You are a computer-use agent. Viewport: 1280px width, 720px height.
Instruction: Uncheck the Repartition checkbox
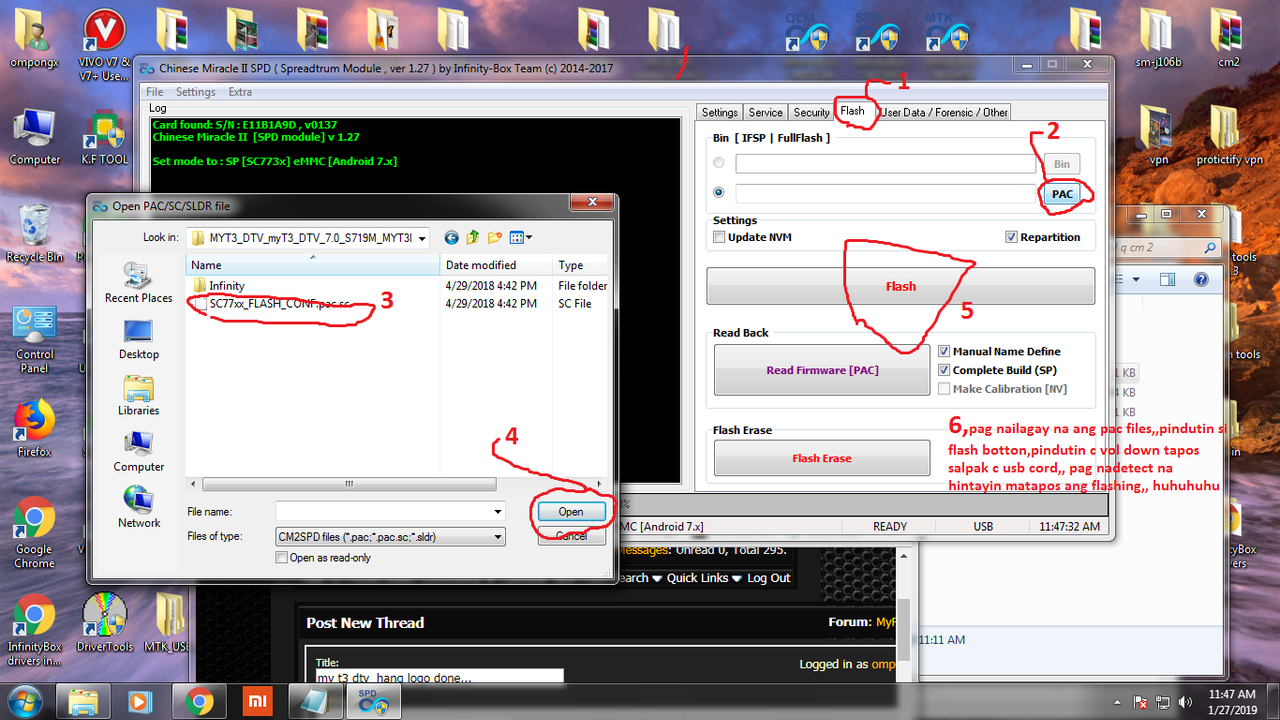[1012, 237]
